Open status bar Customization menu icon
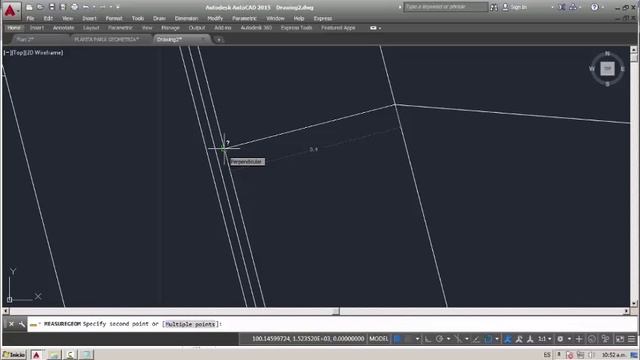The height and width of the screenshot is (360, 640). coord(631,339)
